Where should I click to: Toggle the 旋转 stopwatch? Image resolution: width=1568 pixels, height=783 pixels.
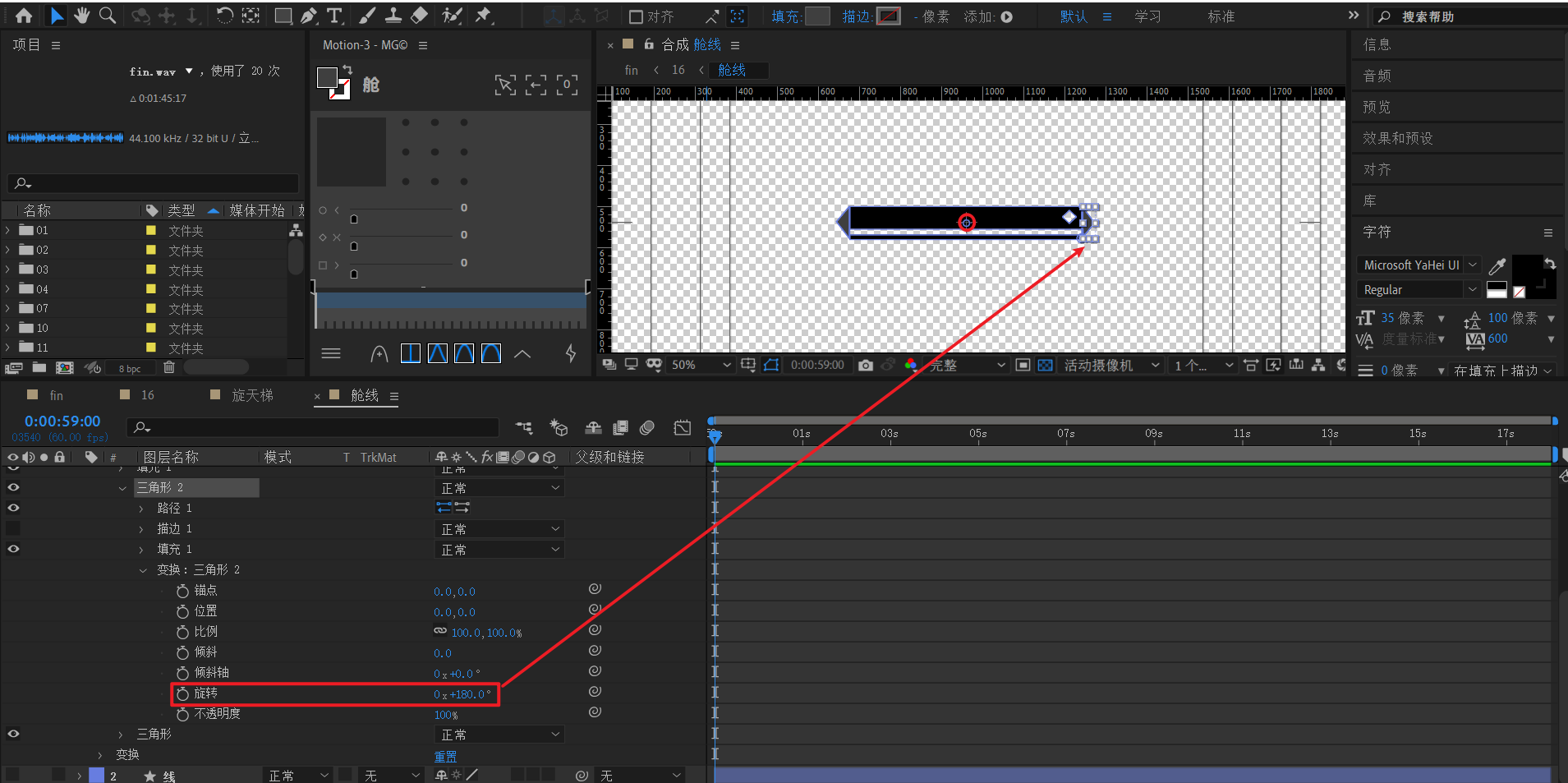182,693
